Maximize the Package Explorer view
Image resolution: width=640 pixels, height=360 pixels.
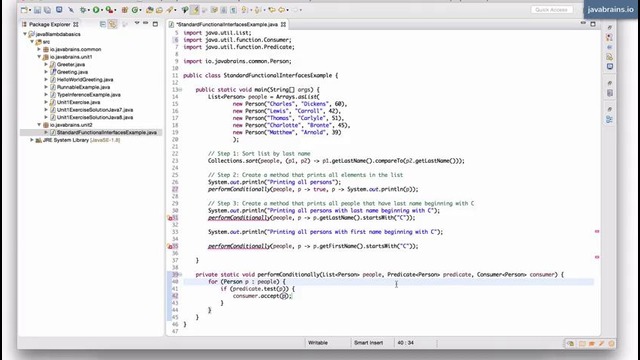pyautogui.click(x=155, y=24)
